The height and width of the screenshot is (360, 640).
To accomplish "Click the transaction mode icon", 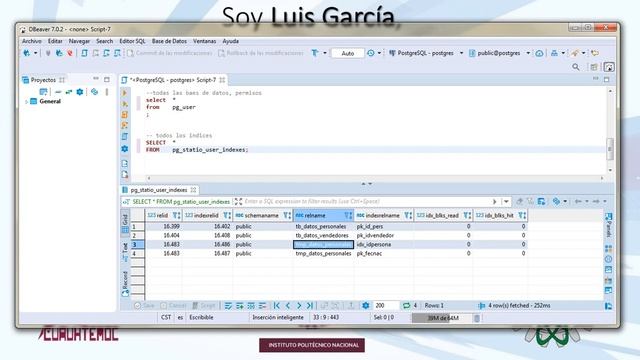I will (x=315, y=53).
